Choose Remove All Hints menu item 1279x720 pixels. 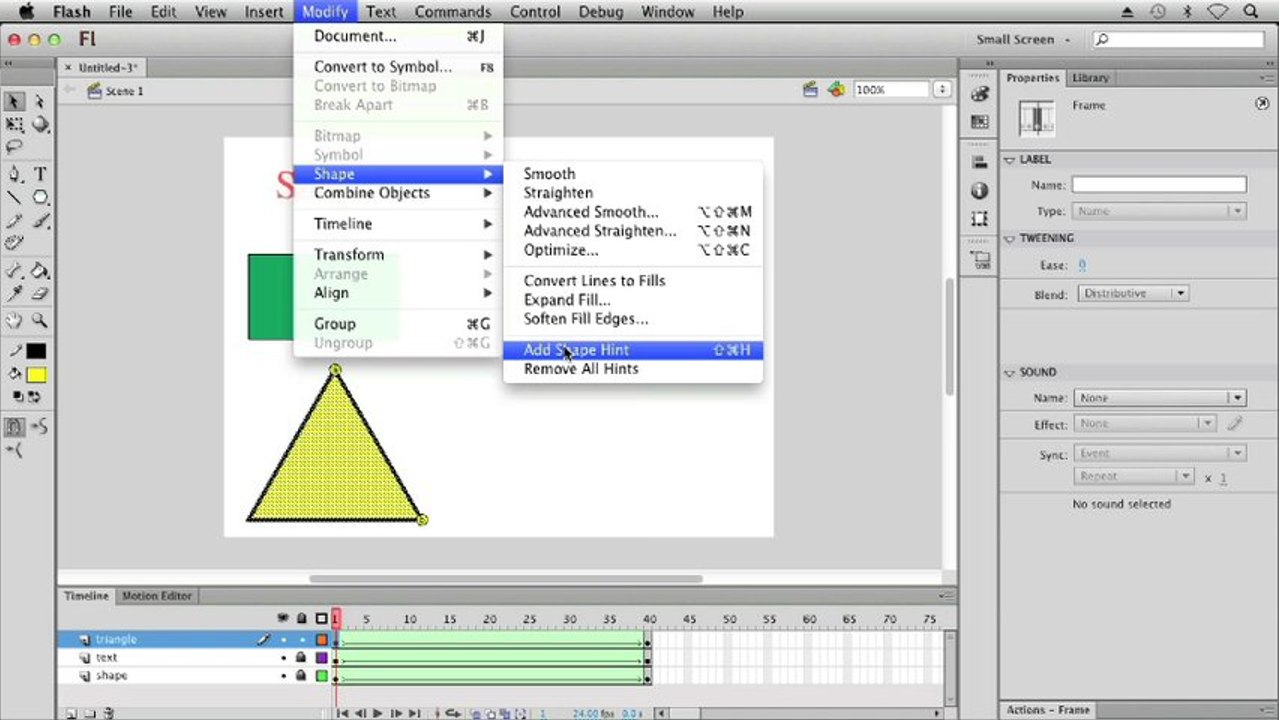(633, 369)
